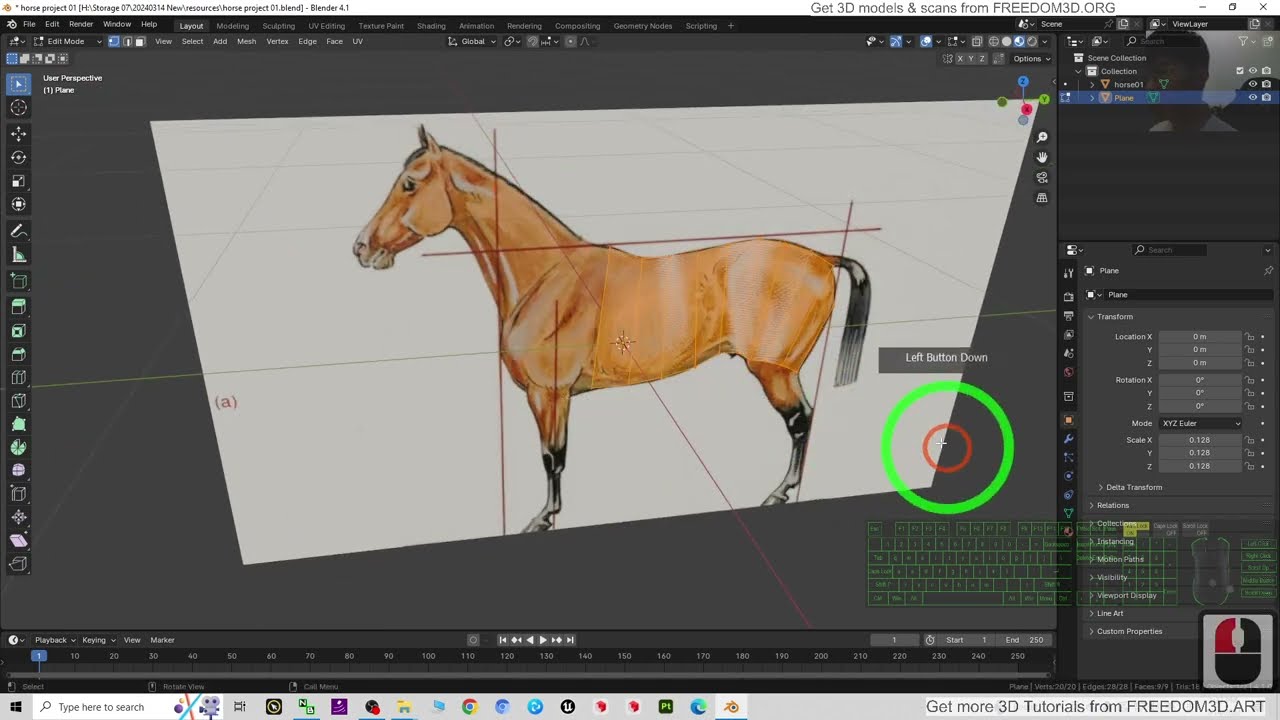This screenshot has width=1280, height=720.
Task: Select the Move tool
Action: coord(19,133)
